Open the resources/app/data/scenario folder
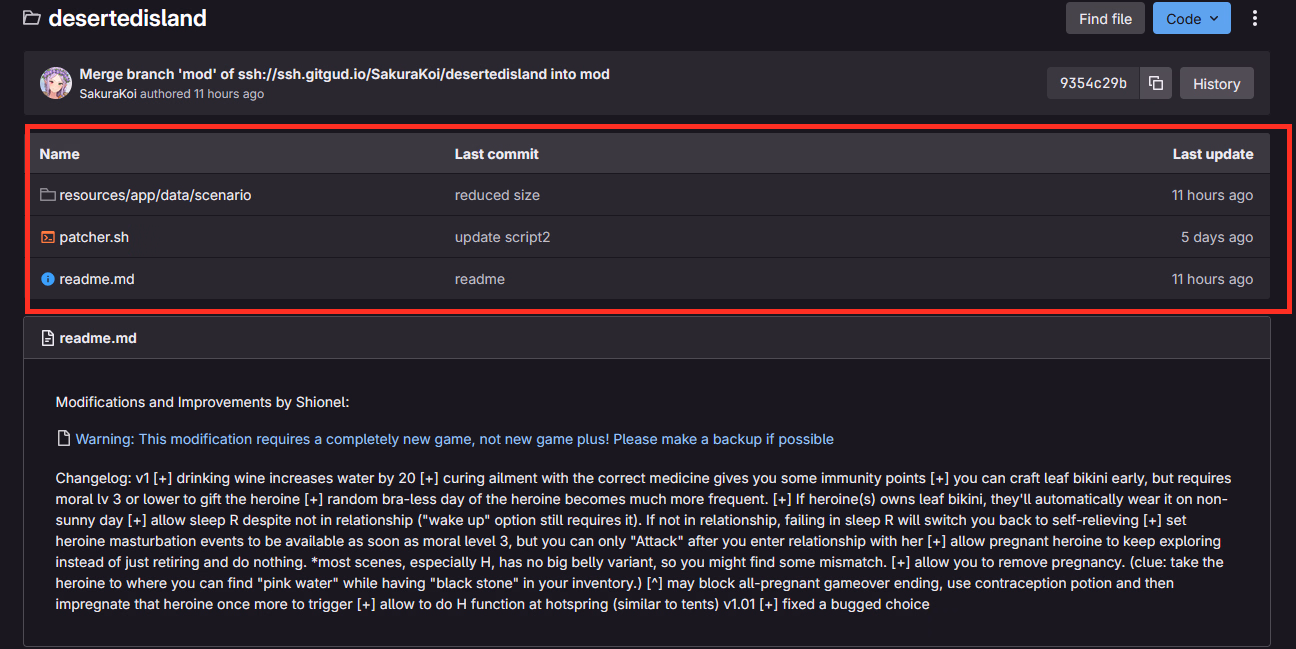1296x649 pixels. 155,195
